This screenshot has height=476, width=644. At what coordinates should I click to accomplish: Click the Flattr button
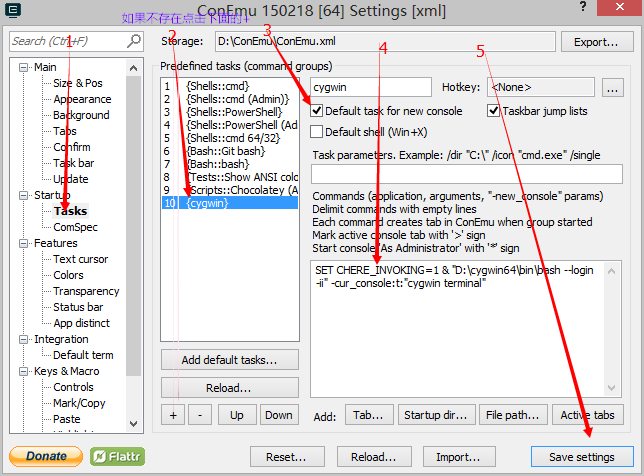click(x=117, y=456)
